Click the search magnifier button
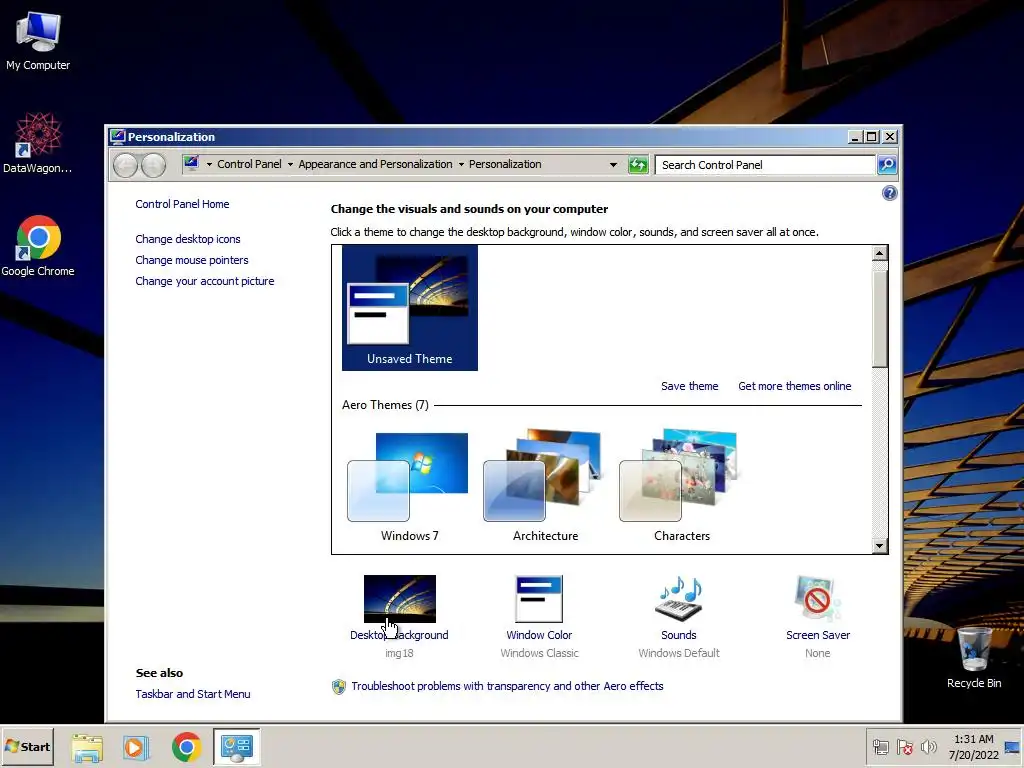Screen dimensions: 1024x768 pos(887,165)
